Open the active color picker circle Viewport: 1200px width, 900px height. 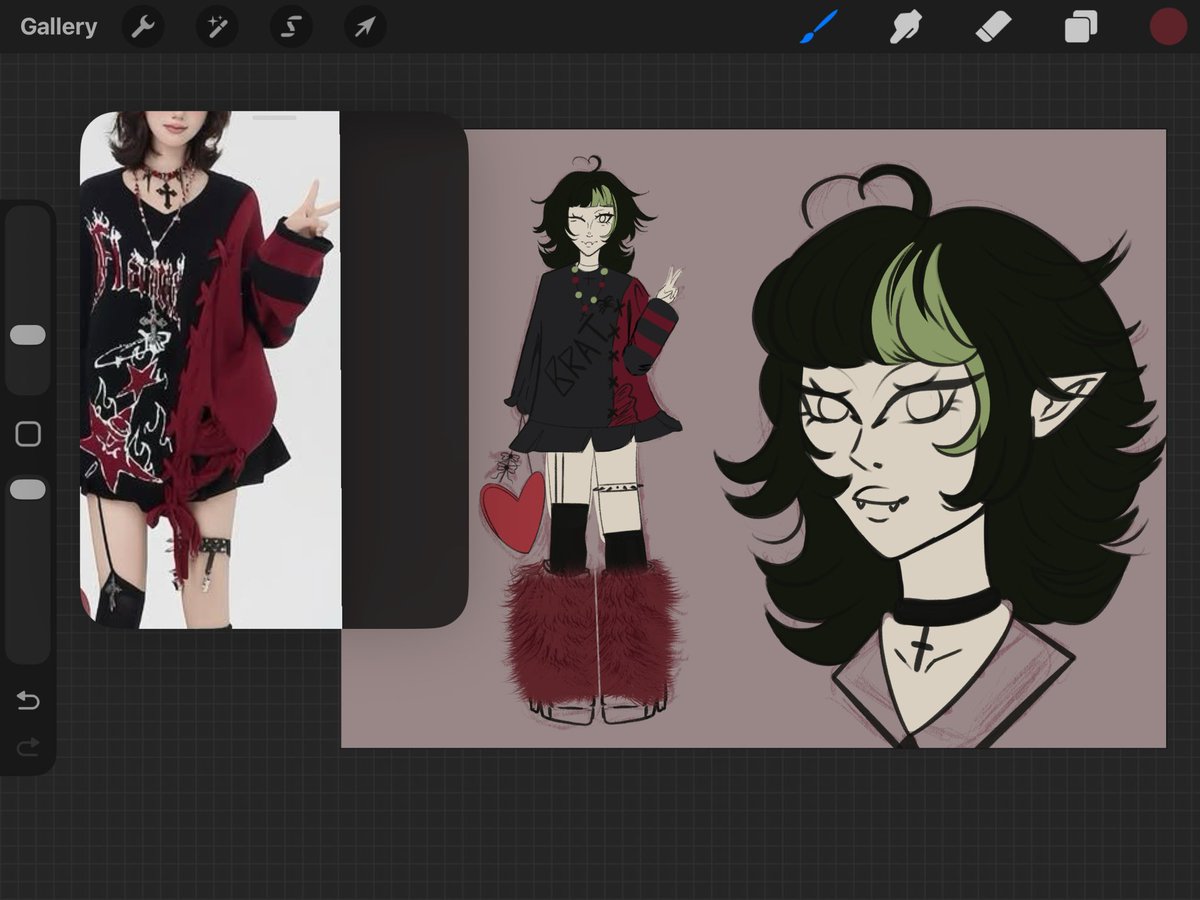click(x=1167, y=27)
